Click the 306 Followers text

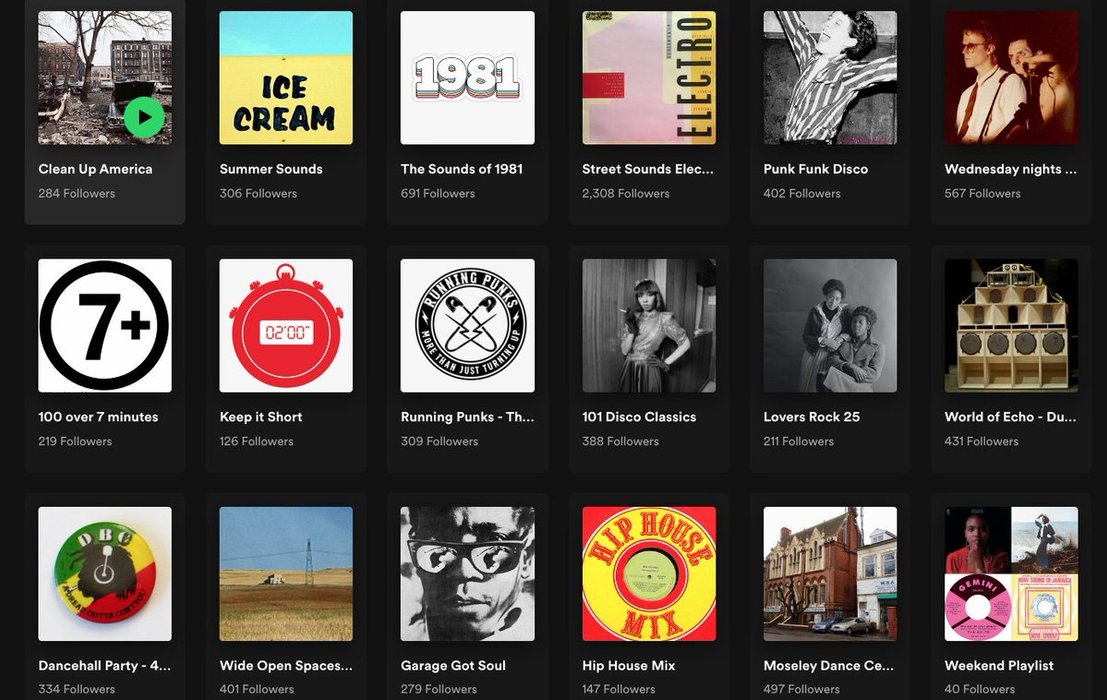[258, 193]
